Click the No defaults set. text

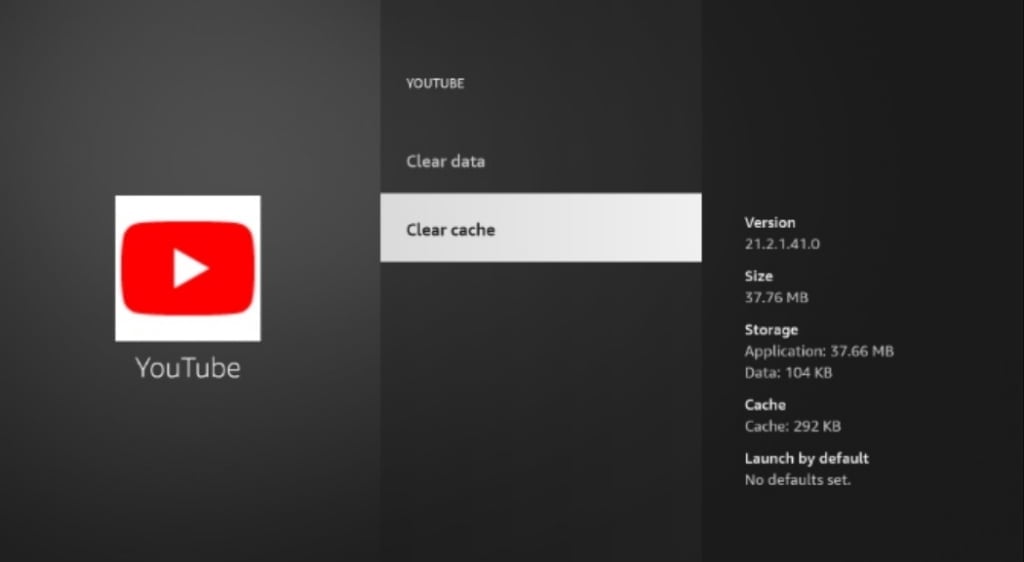[x=797, y=480]
